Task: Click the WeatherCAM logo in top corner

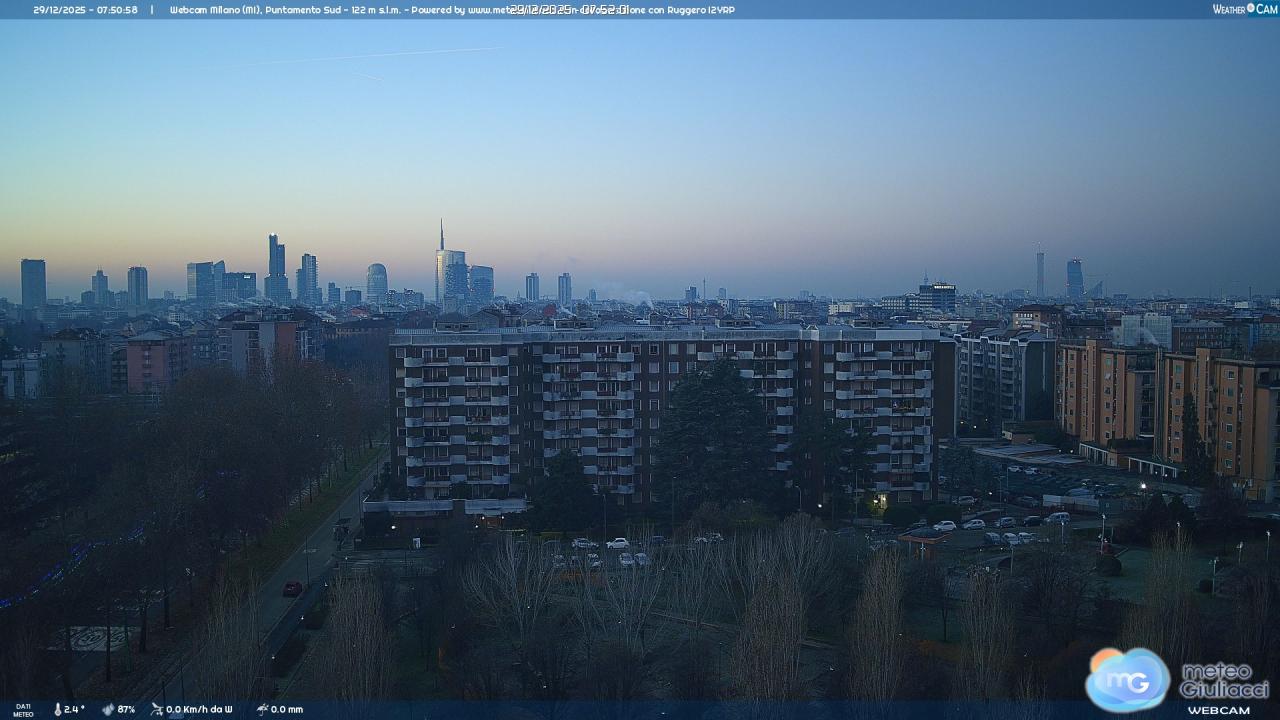Action: [1244, 9]
